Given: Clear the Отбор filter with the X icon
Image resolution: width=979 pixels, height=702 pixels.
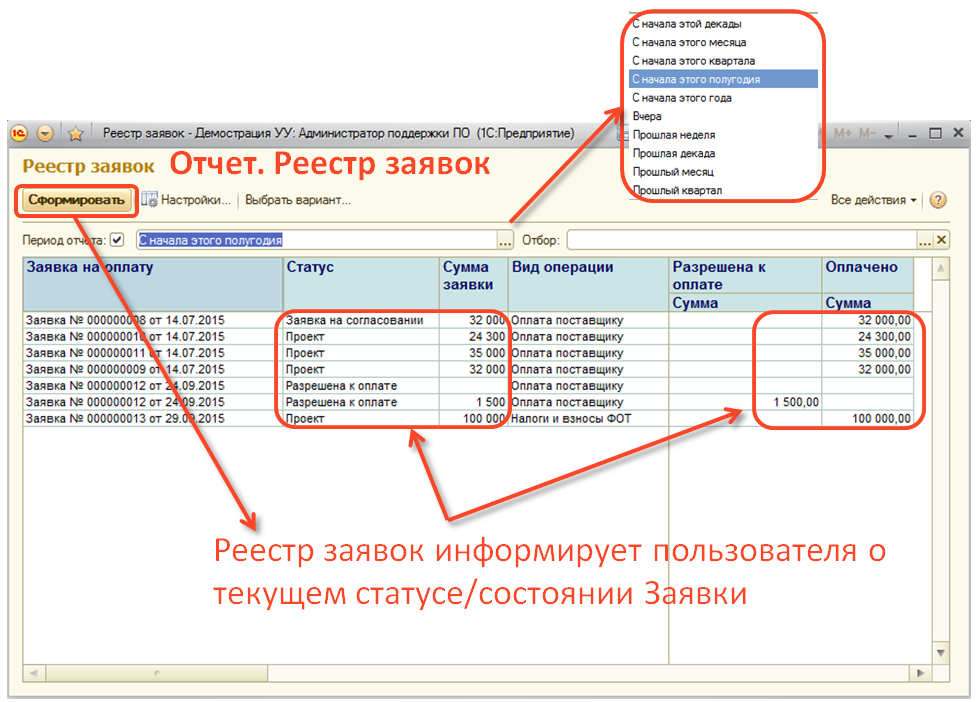Looking at the screenshot, I should [x=941, y=240].
